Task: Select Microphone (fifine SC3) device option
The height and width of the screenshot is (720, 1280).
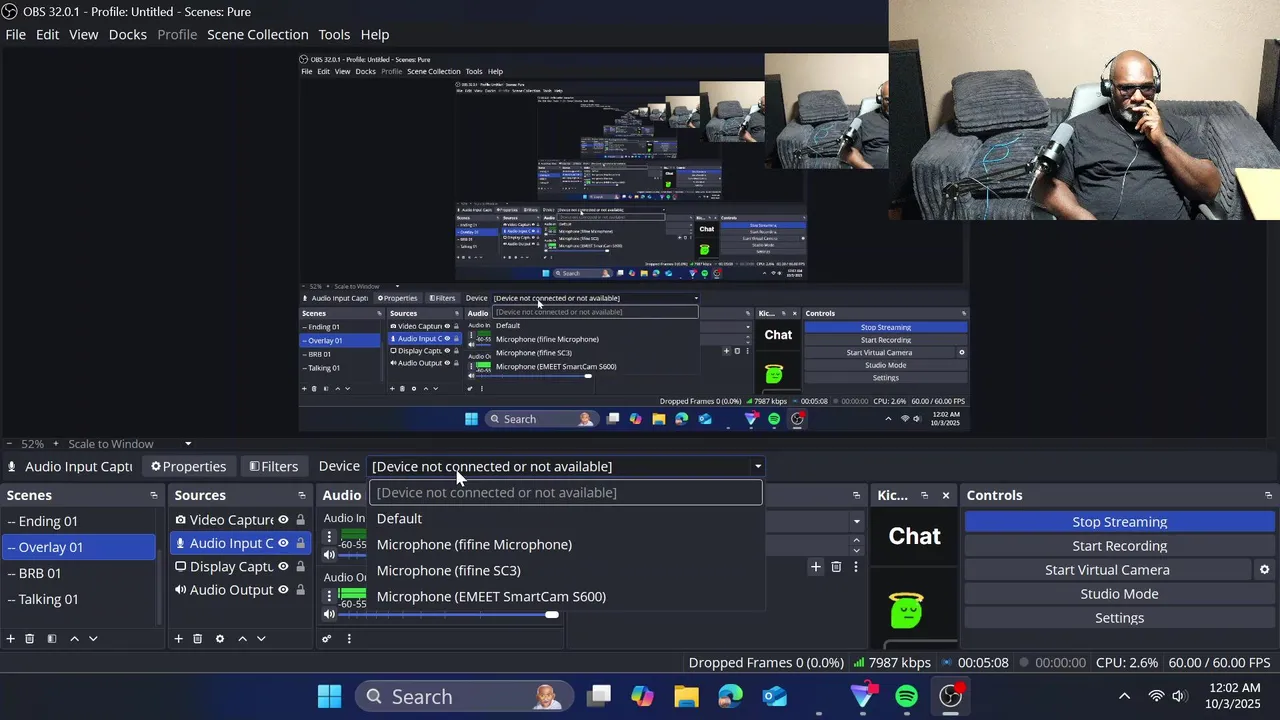Action: click(566, 570)
